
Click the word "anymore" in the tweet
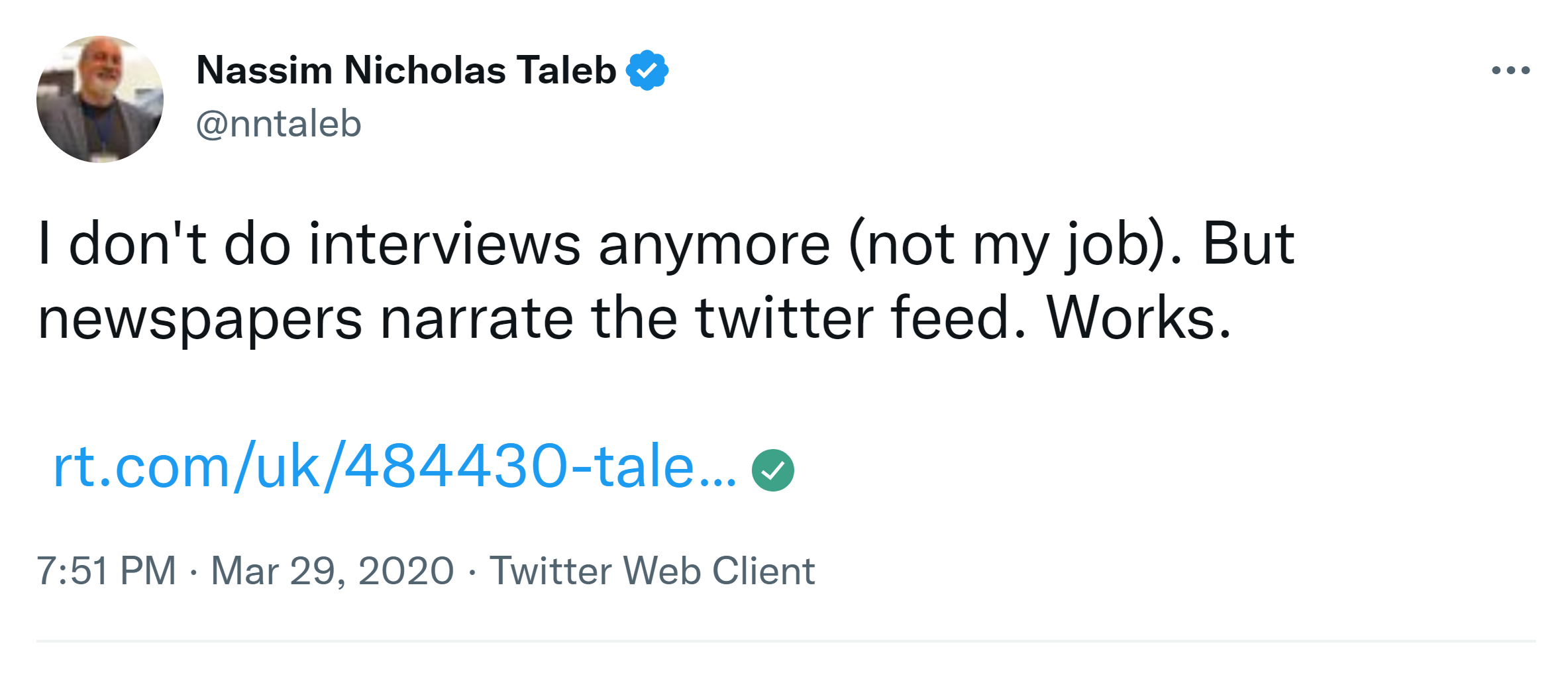point(714,244)
